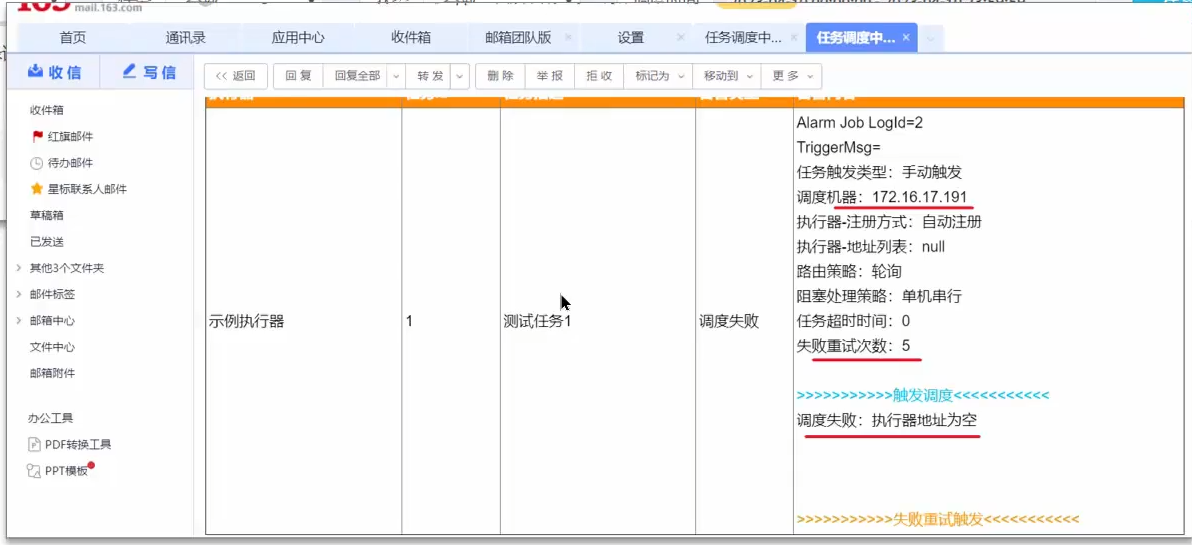Click the clock icon beside 待办邮件
The image size is (1192, 545).
[36, 163]
